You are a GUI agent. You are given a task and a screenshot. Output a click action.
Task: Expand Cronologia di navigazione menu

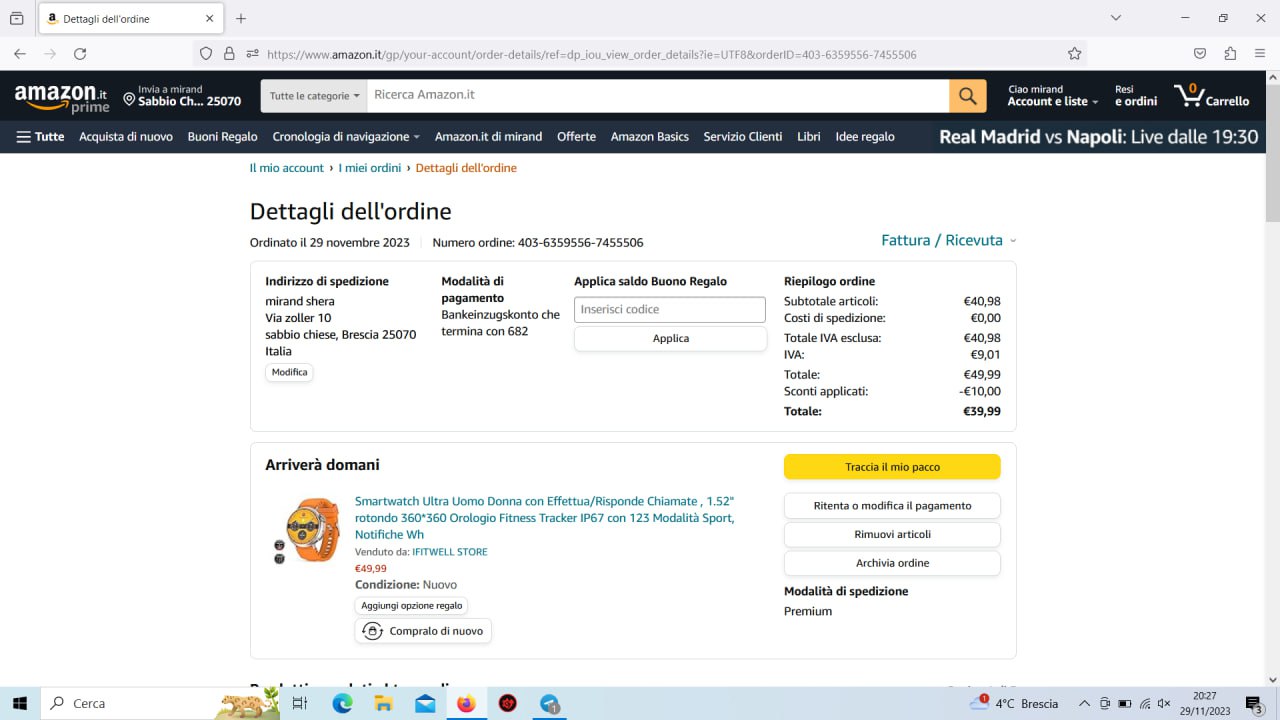pyautogui.click(x=346, y=137)
